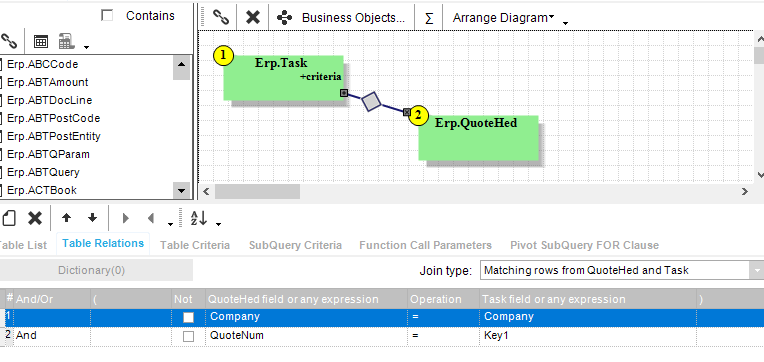Open overflow arrow beside calculator icon
764x362 pixels.
click(x=86, y=47)
